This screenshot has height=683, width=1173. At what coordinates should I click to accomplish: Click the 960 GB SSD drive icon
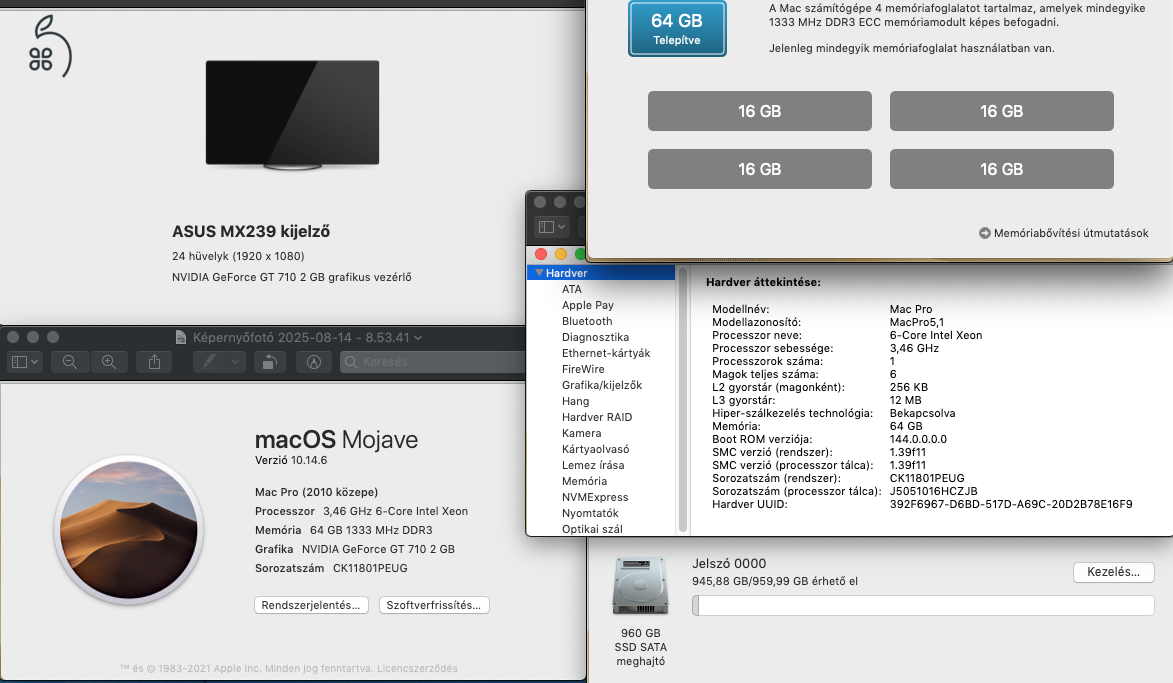coord(640,586)
